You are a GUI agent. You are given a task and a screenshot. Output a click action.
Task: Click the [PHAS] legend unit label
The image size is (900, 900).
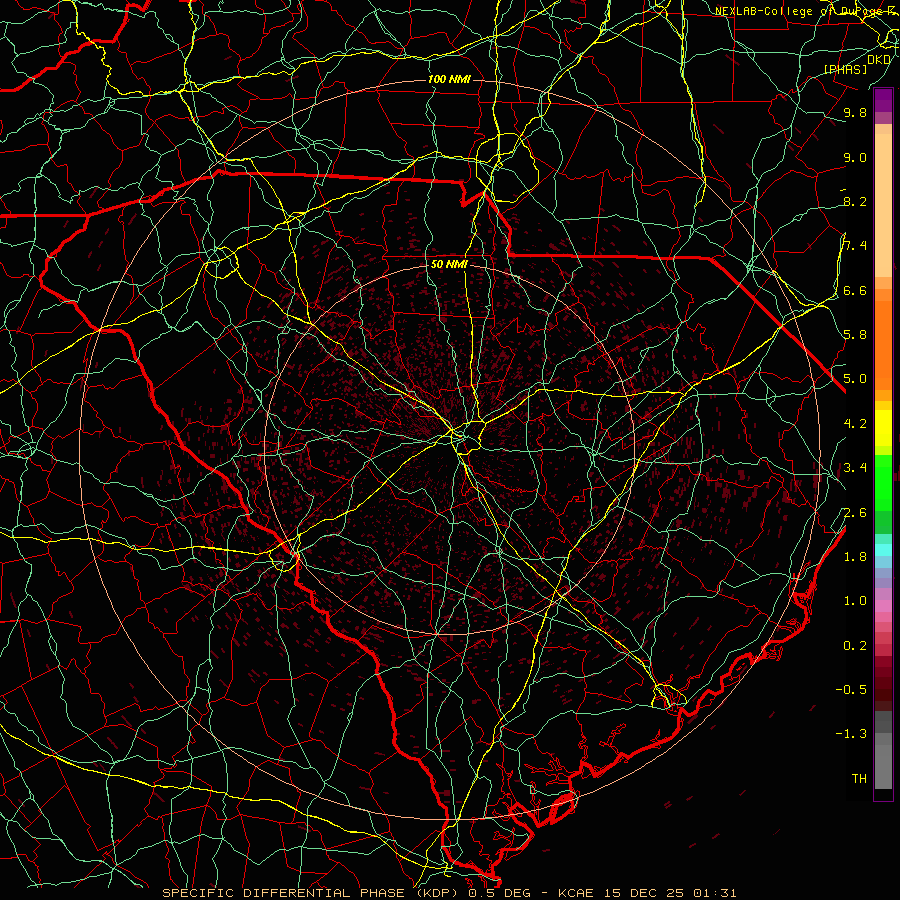point(846,70)
